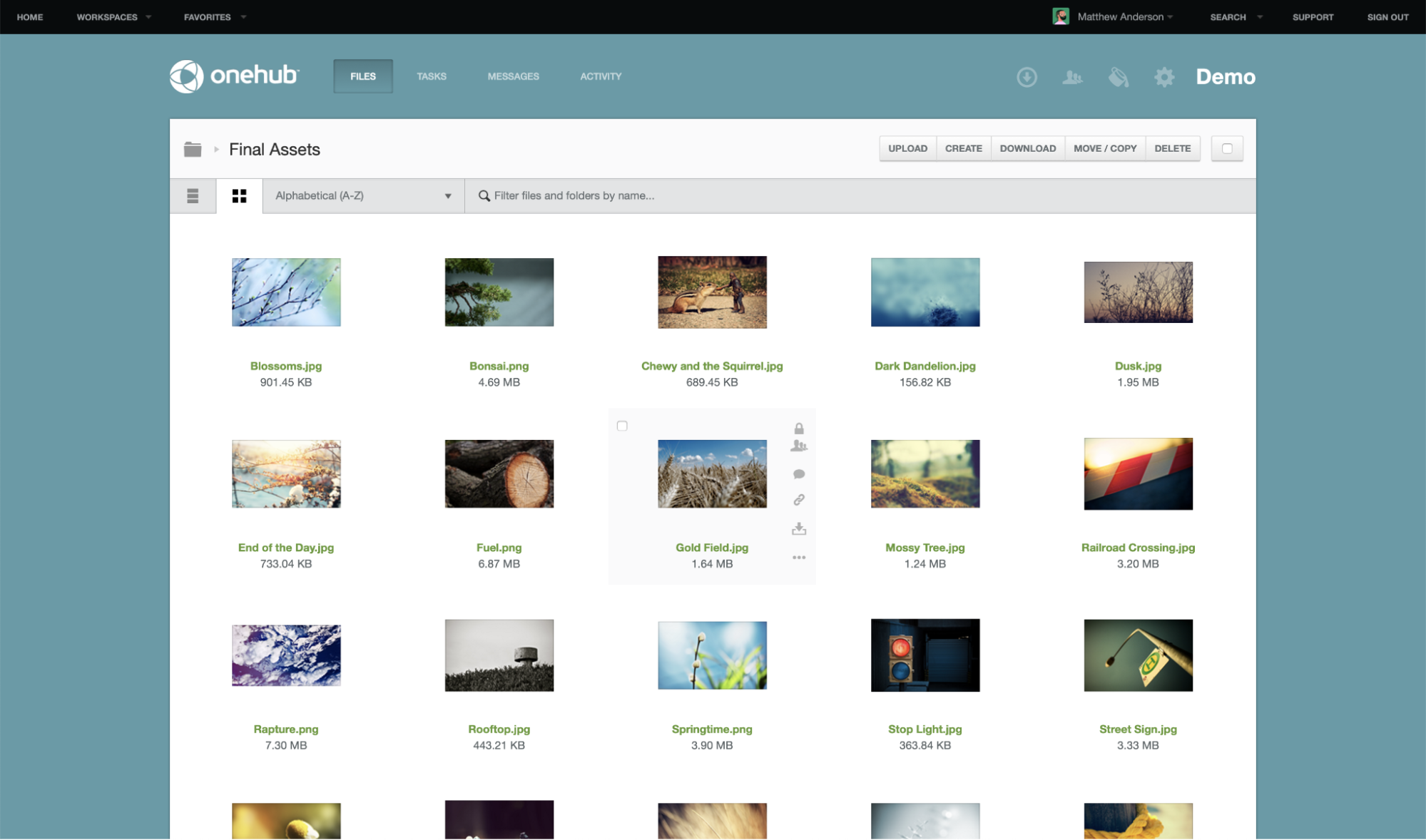Open the Messages section
Viewport: 1426px width, 840px height.
513,76
